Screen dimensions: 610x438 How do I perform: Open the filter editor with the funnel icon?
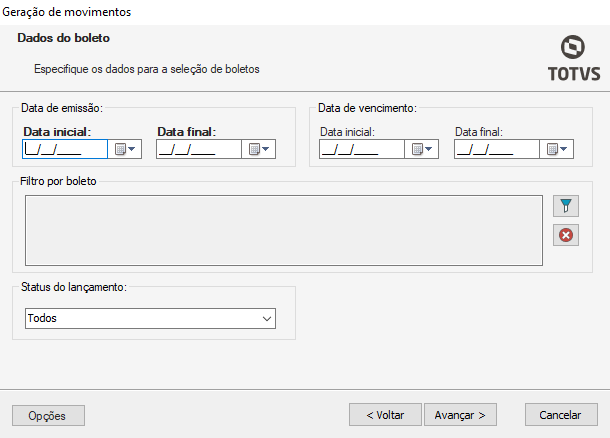click(x=566, y=206)
